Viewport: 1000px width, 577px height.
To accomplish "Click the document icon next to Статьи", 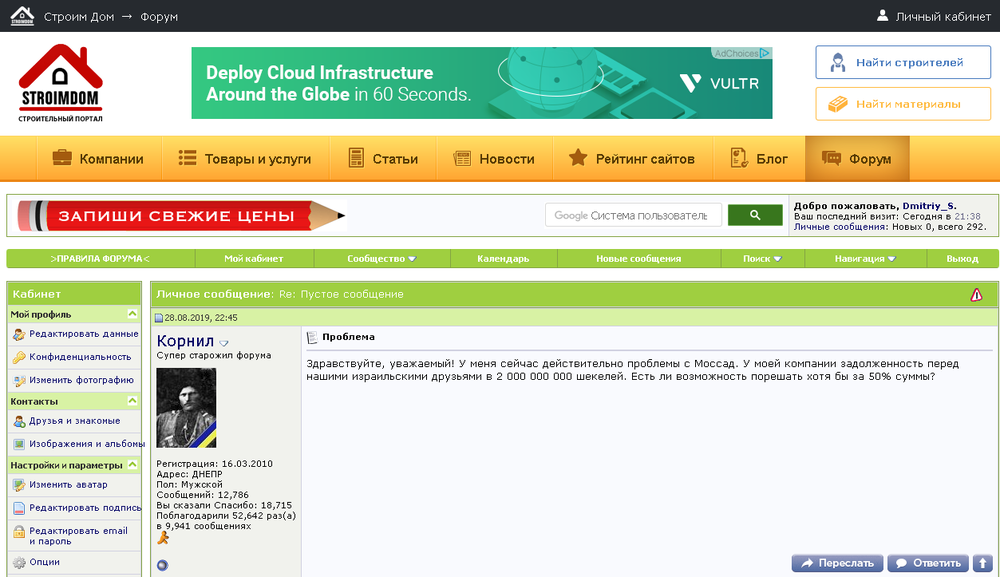I will pos(356,157).
